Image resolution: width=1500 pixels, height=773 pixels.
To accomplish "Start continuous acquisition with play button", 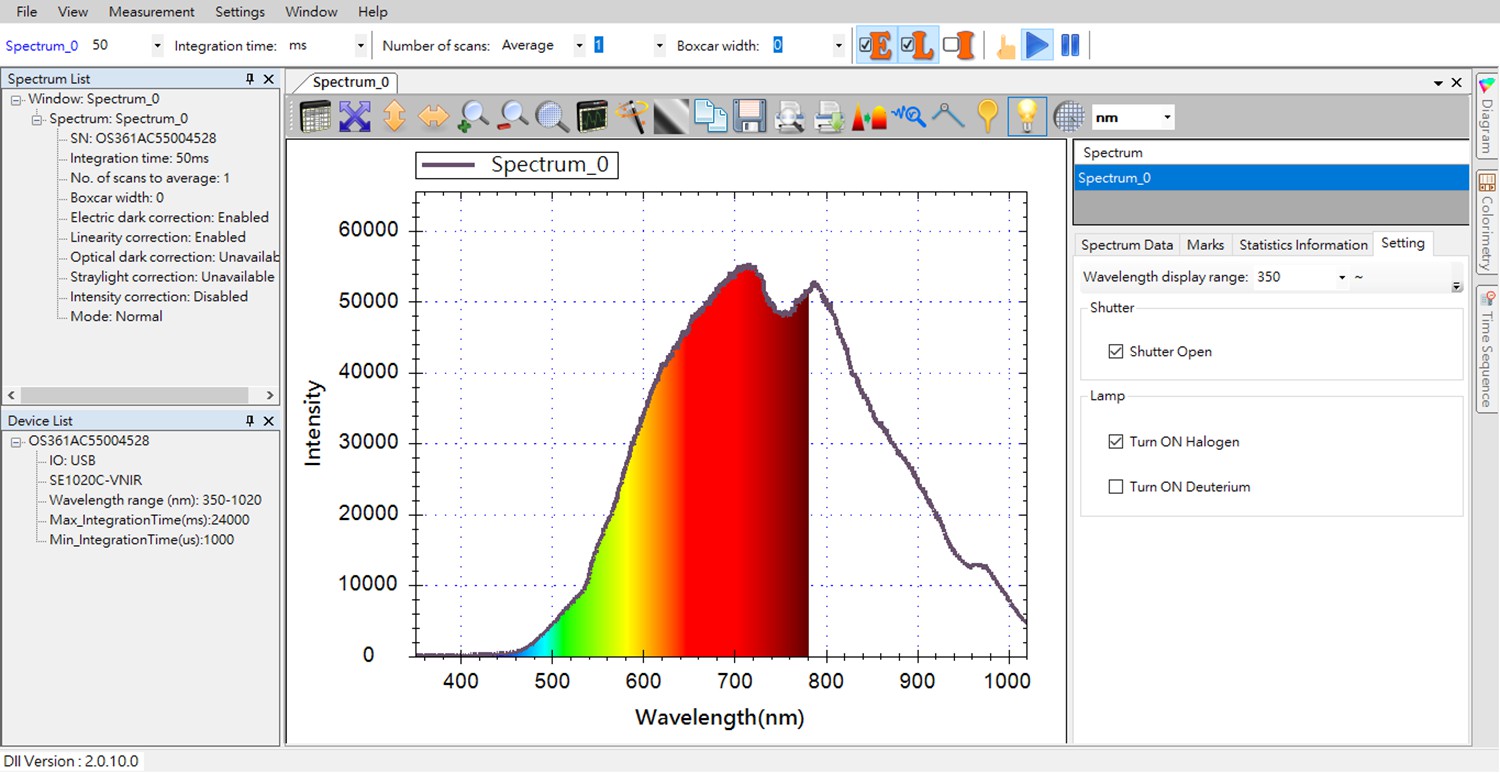I will [1038, 44].
